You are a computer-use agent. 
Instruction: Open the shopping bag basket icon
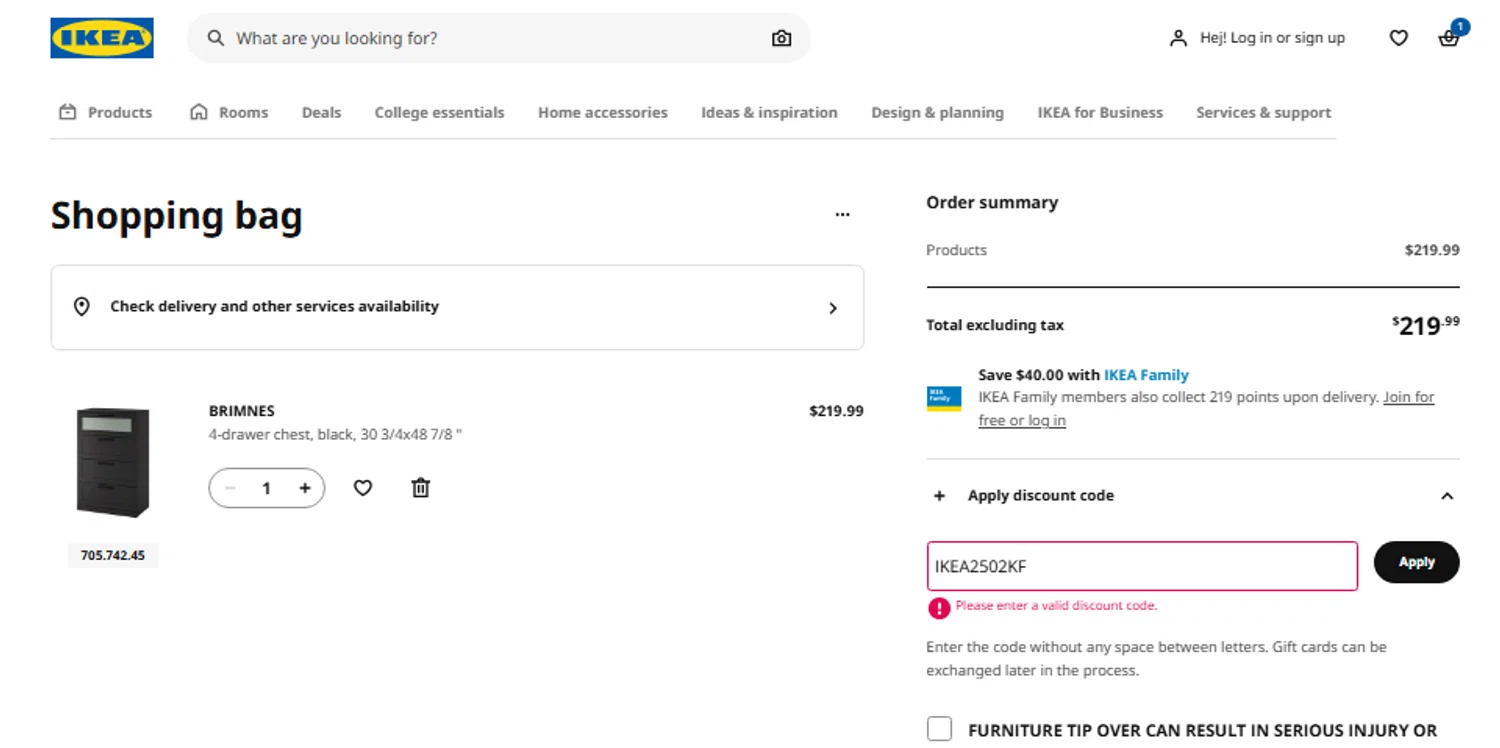[x=1448, y=38]
